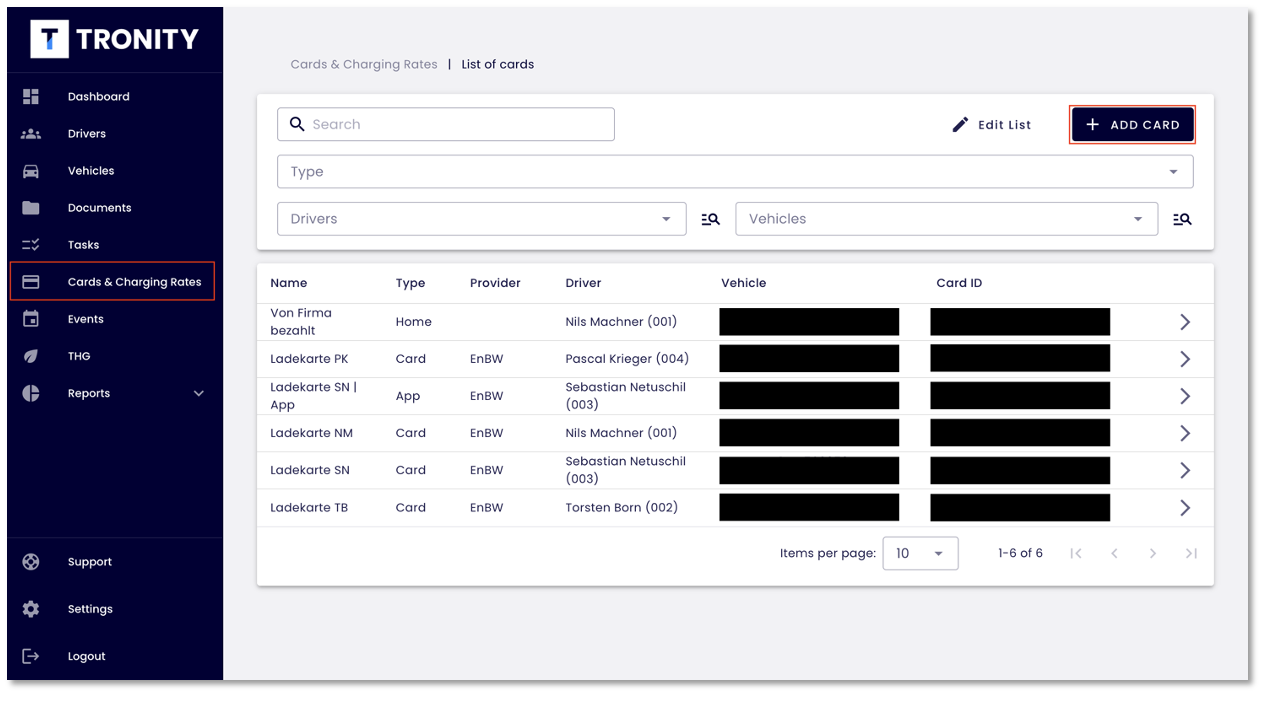
Task: Click the Logout exit icon
Action: point(31,656)
